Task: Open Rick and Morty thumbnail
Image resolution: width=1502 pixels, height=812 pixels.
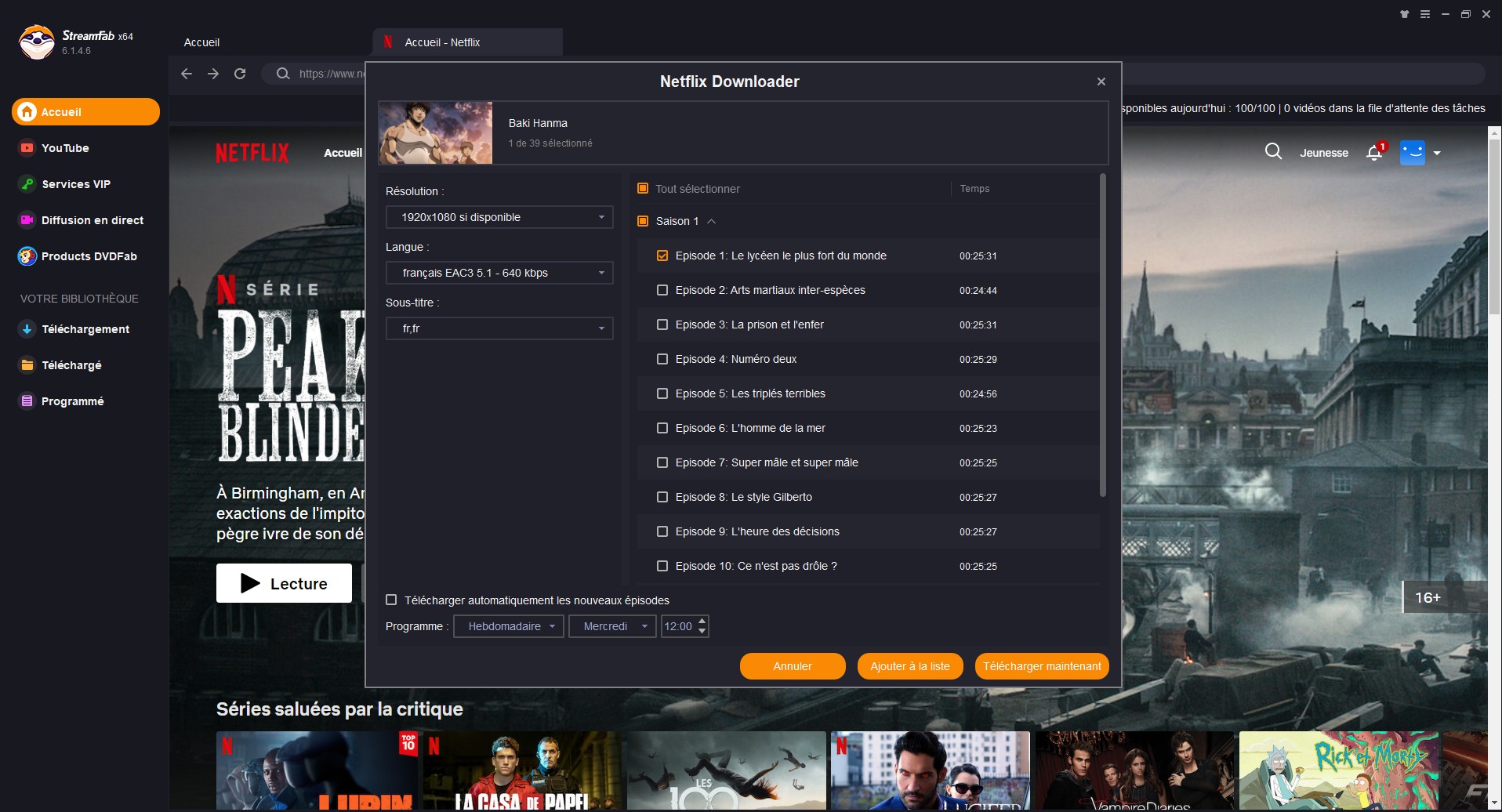Action: (x=1339, y=770)
